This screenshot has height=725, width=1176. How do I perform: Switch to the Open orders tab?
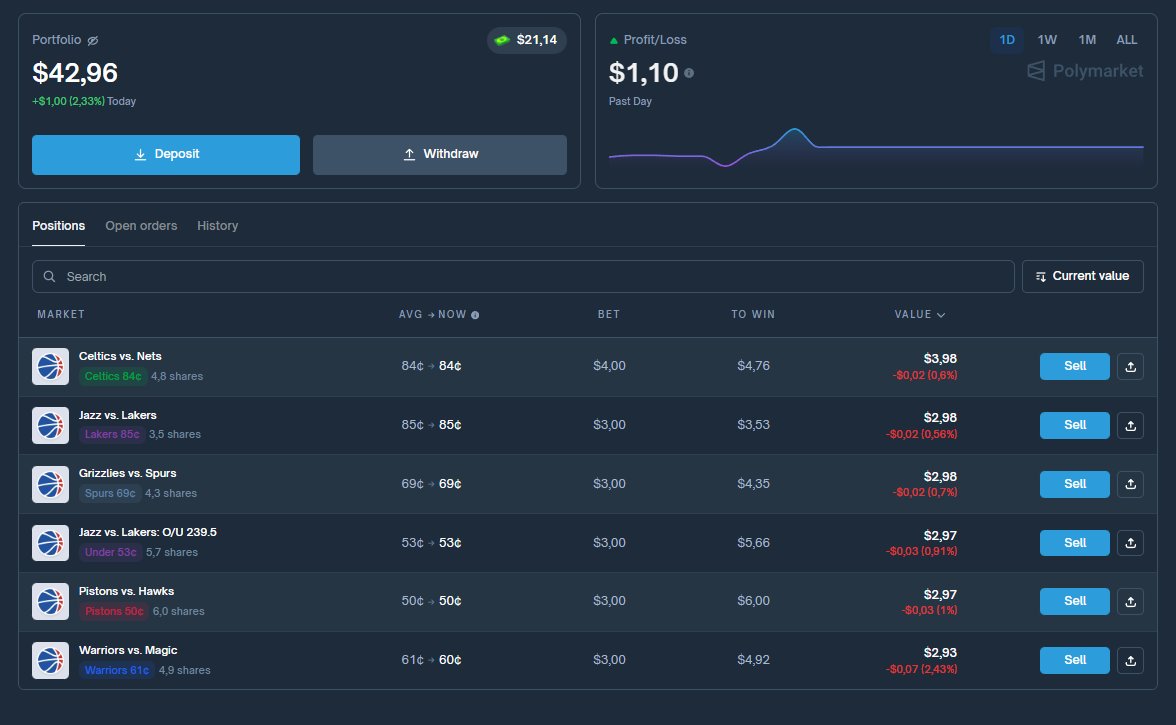point(141,225)
